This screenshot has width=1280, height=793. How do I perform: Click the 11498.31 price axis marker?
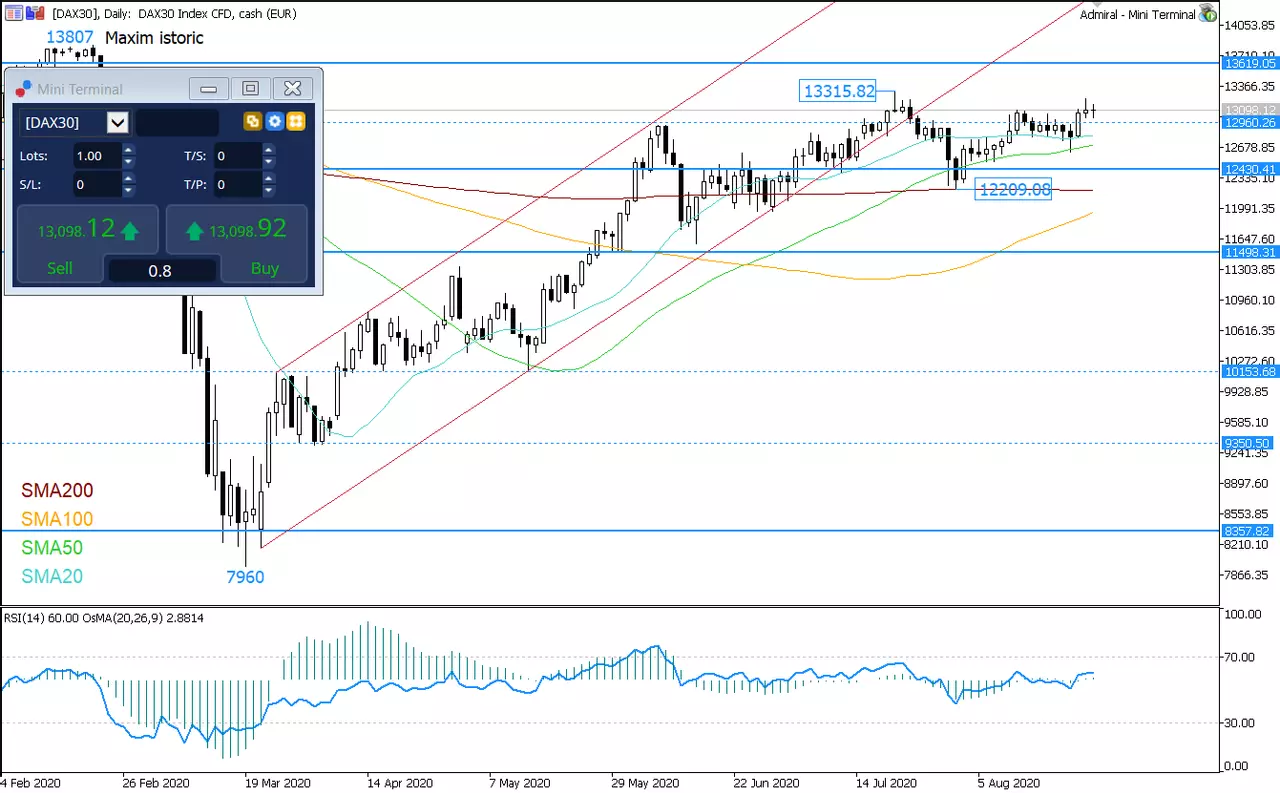tap(1250, 252)
